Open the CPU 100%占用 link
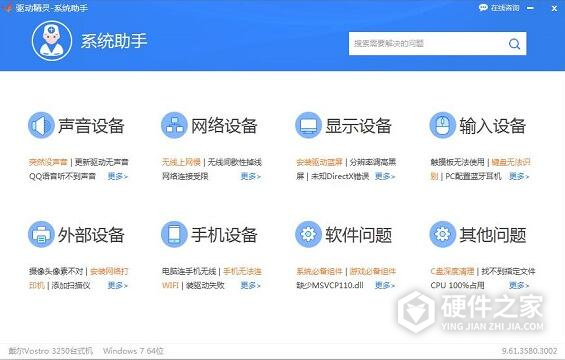 (x=457, y=286)
